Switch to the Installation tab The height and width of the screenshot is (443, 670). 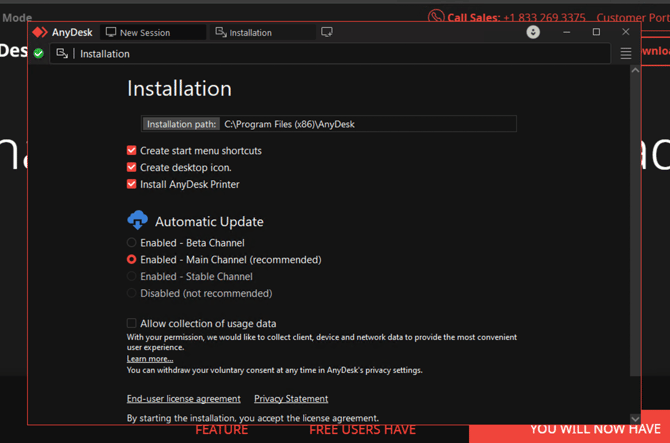(263, 32)
